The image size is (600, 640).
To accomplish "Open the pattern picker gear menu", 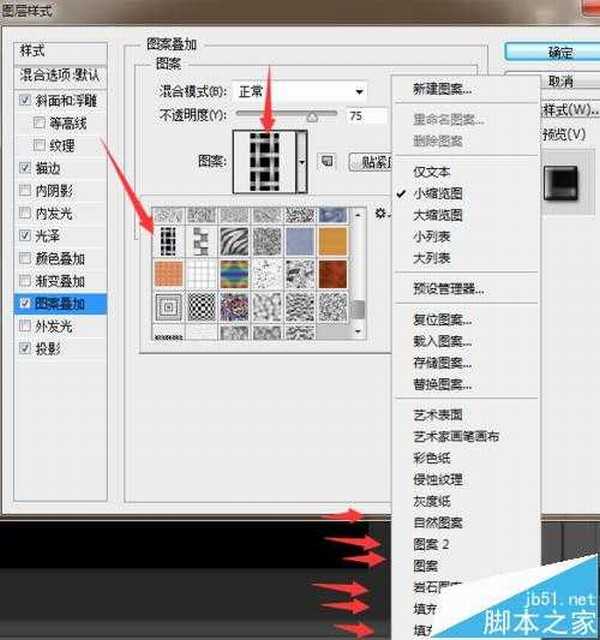I will click(x=380, y=212).
